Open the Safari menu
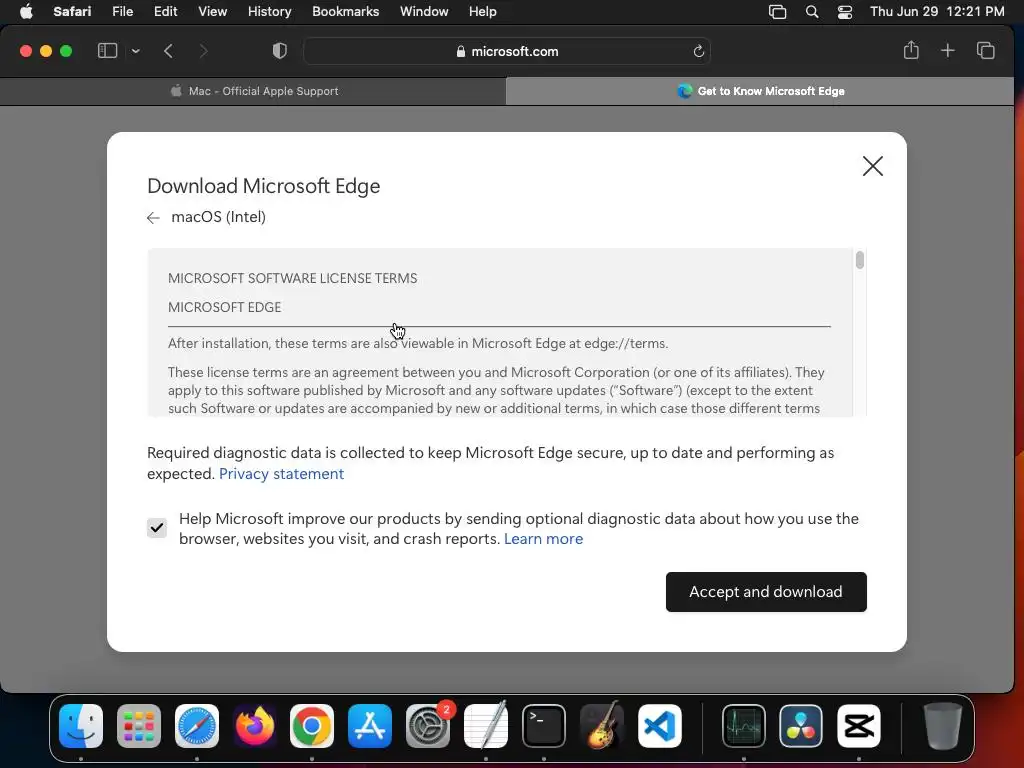This screenshot has height=768, width=1024. pos(72,11)
